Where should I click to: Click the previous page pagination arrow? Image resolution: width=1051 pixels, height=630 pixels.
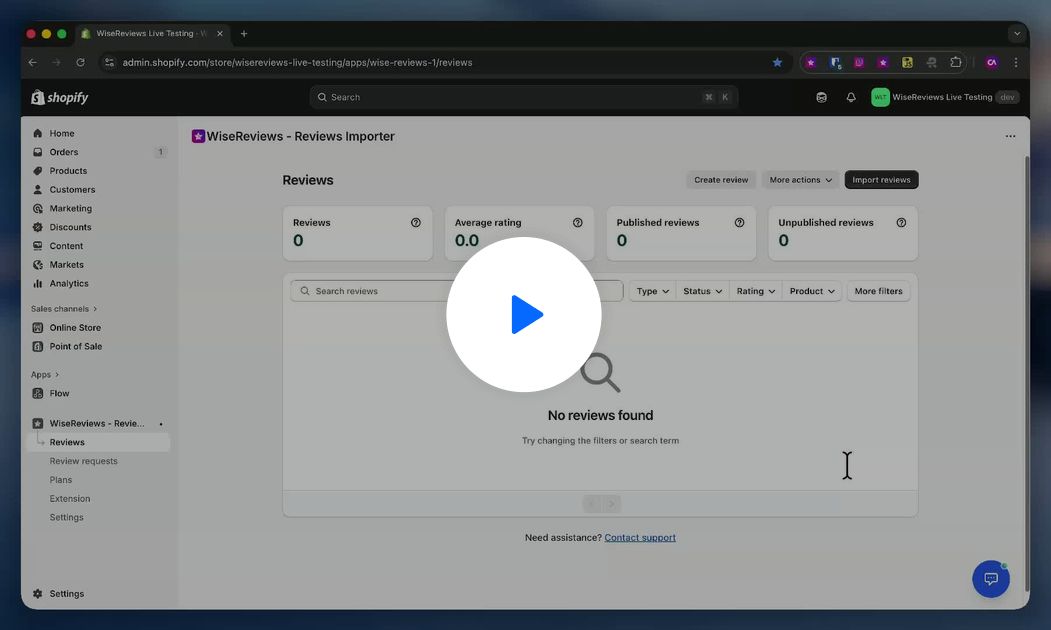pyautogui.click(x=592, y=504)
